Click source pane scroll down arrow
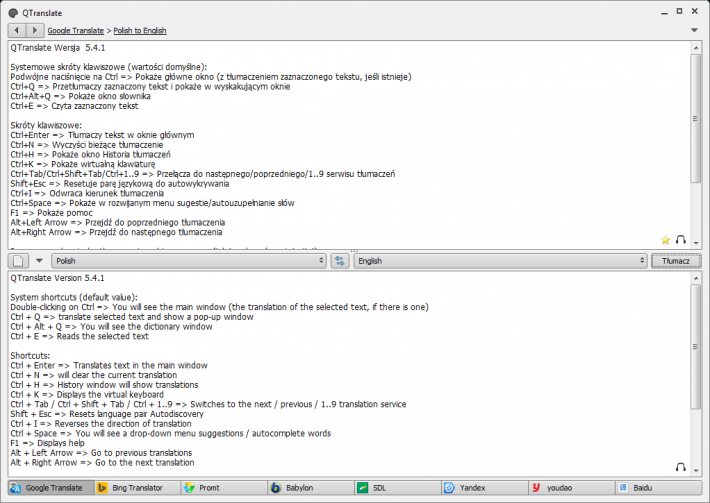This screenshot has height=503, width=710. point(696,243)
